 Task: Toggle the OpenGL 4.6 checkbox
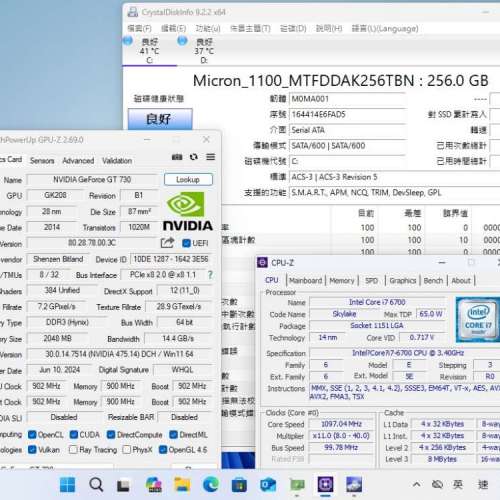coord(163,450)
